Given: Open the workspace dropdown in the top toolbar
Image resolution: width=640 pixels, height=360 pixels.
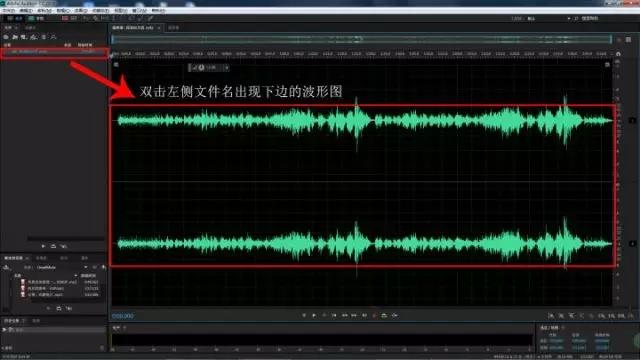Looking at the screenshot, I should click(548, 18).
